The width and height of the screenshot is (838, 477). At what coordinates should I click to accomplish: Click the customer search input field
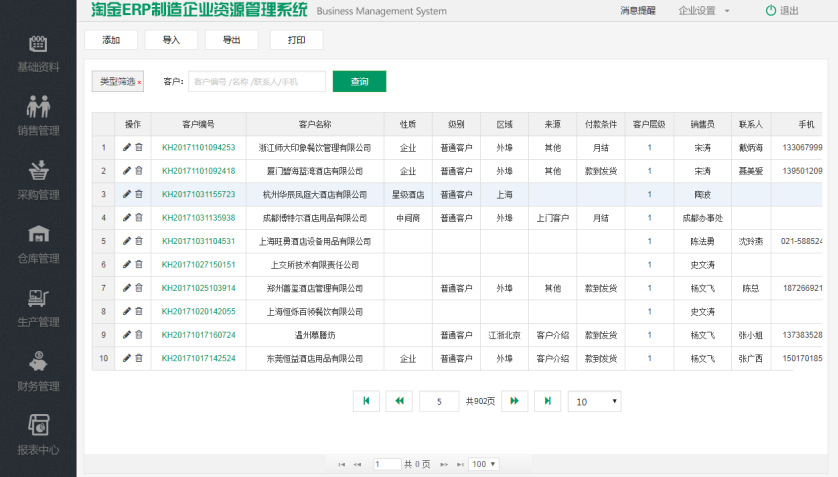256,81
